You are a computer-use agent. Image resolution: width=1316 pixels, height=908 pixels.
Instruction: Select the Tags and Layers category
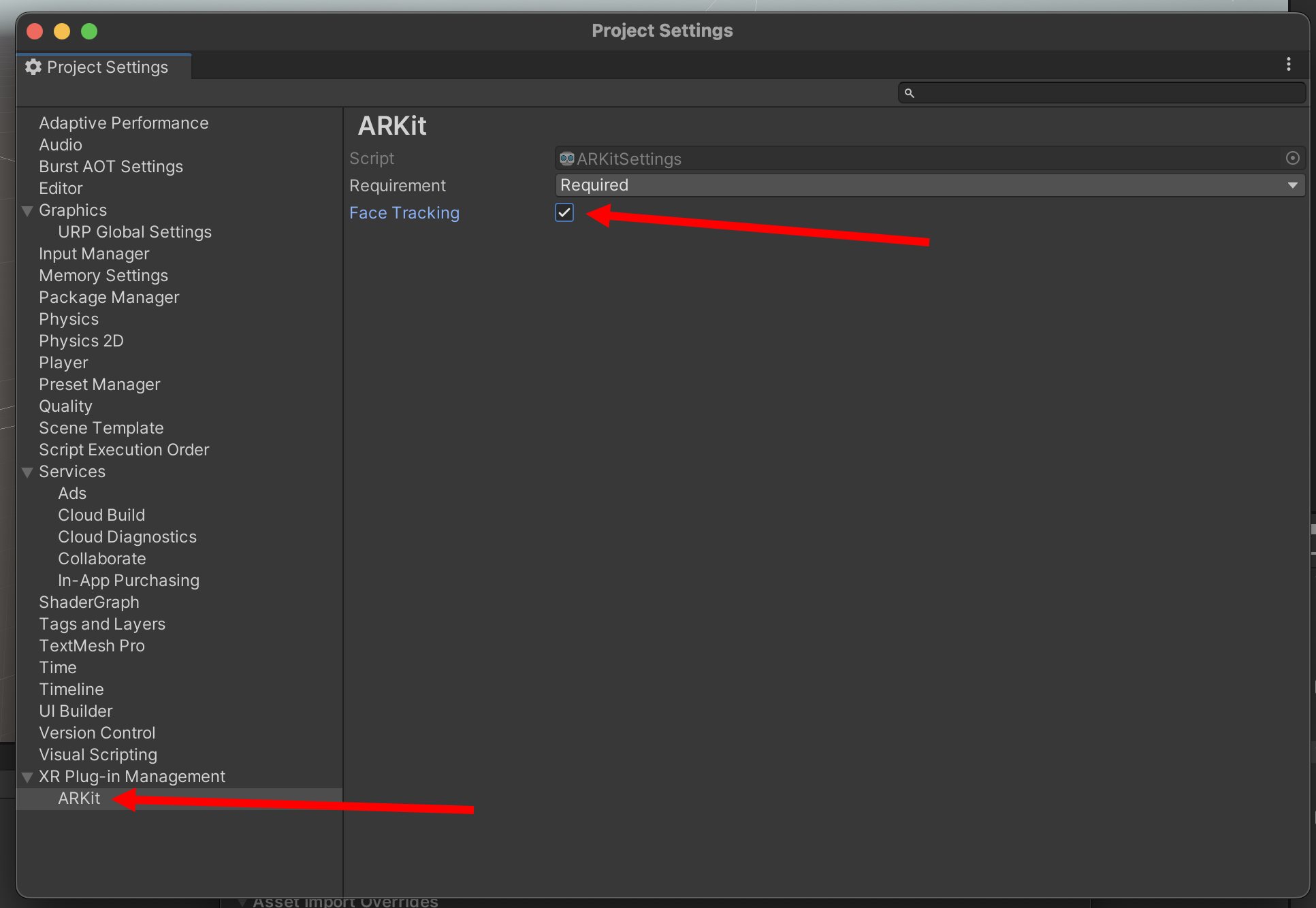click(102, 624)
